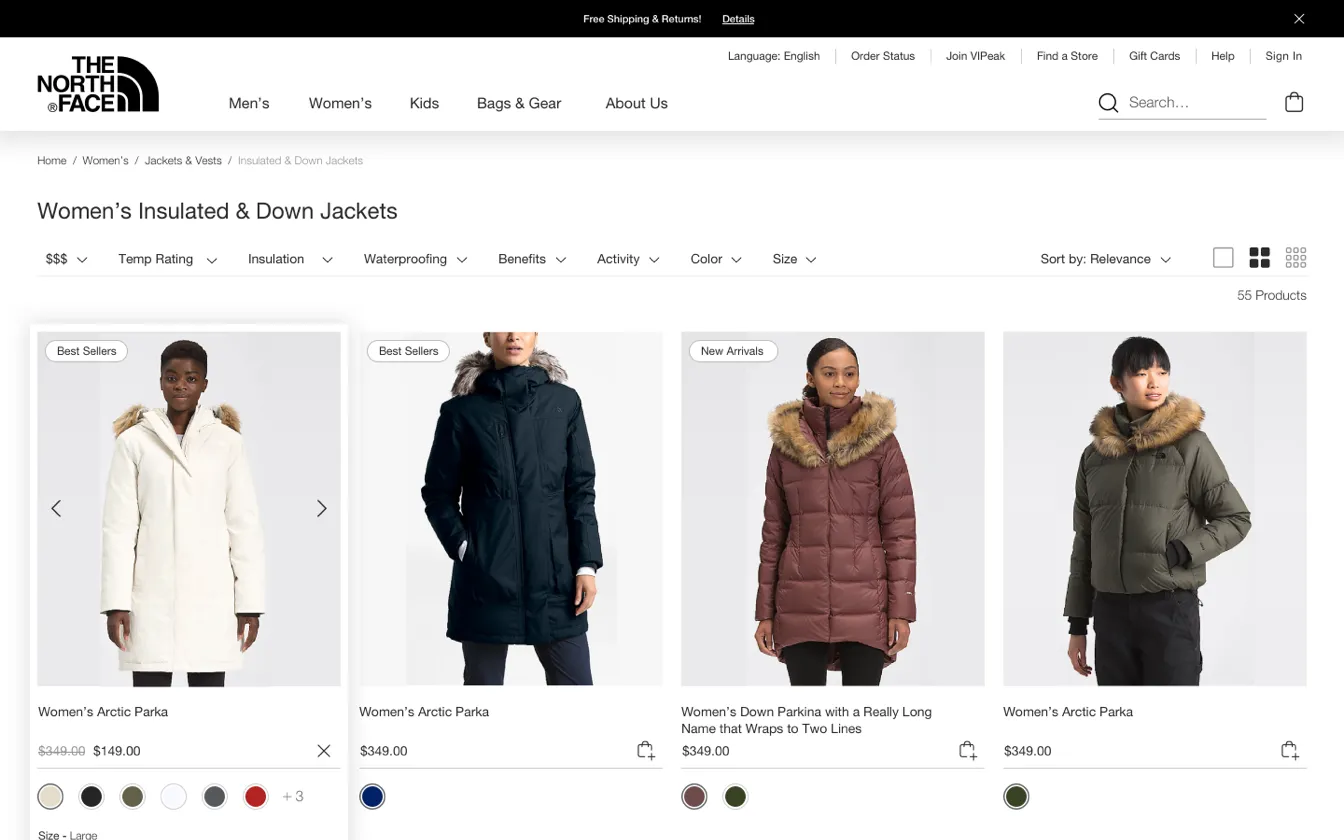
Task: Select the cream color swatch
Action: [x=51, y=796]
